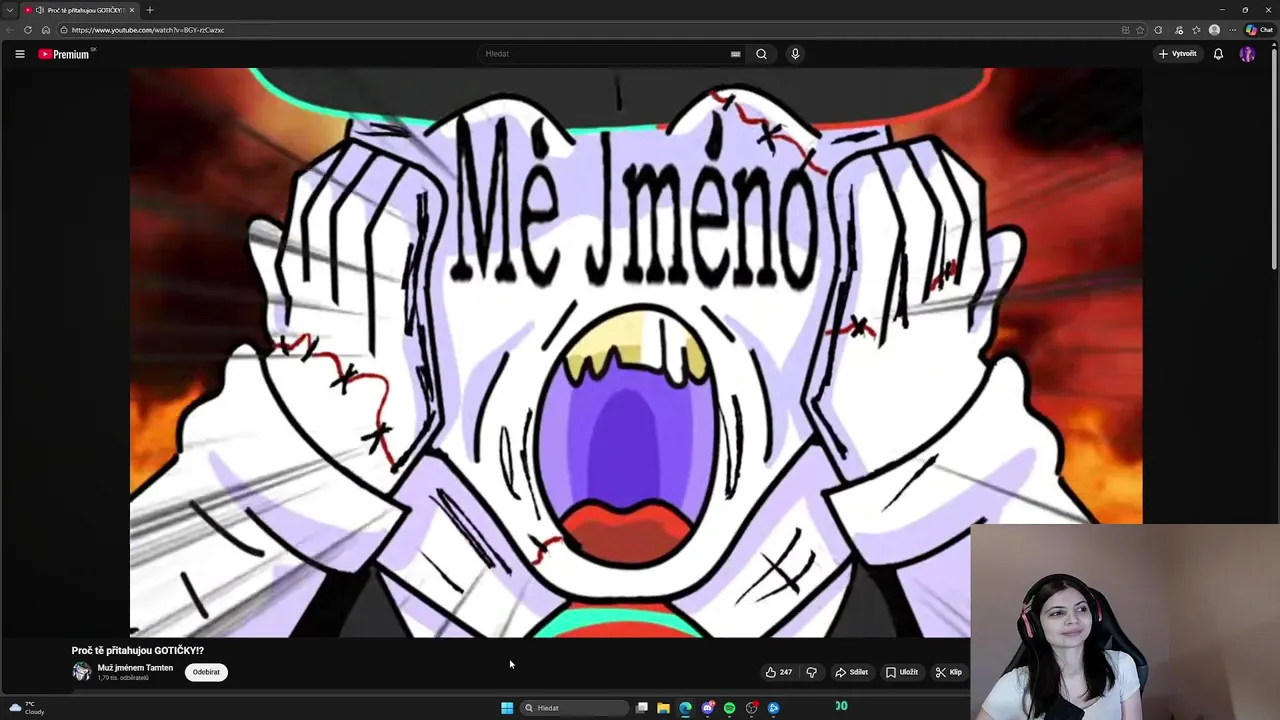
Task: Open the Copilot Chat button
Action: [1259, 30]
